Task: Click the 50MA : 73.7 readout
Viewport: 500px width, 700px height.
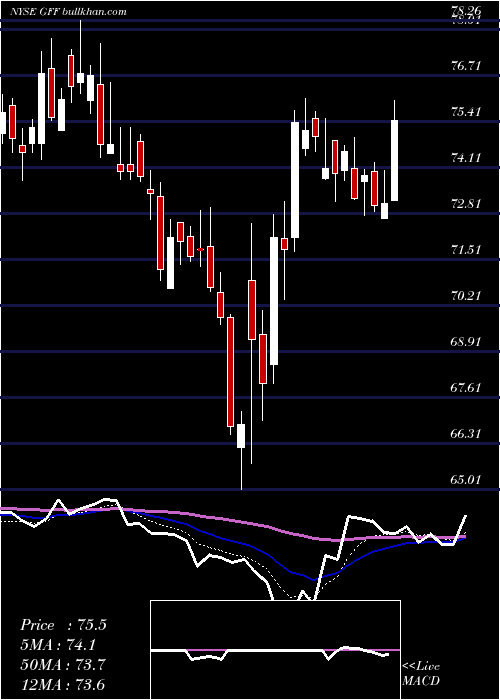Action: (x=63, y=665)
